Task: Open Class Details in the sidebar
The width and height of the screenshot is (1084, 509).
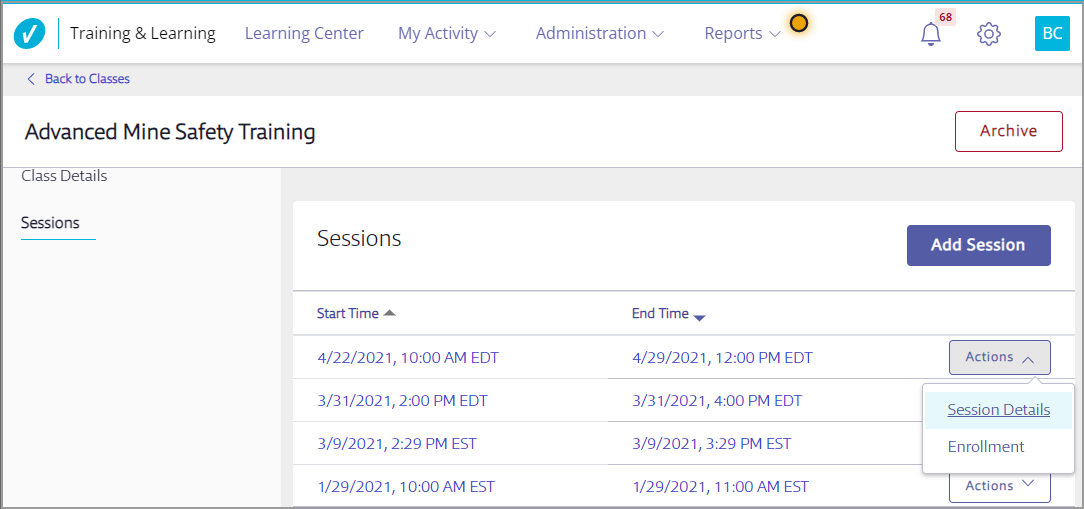Action: [x=64, y=176]
